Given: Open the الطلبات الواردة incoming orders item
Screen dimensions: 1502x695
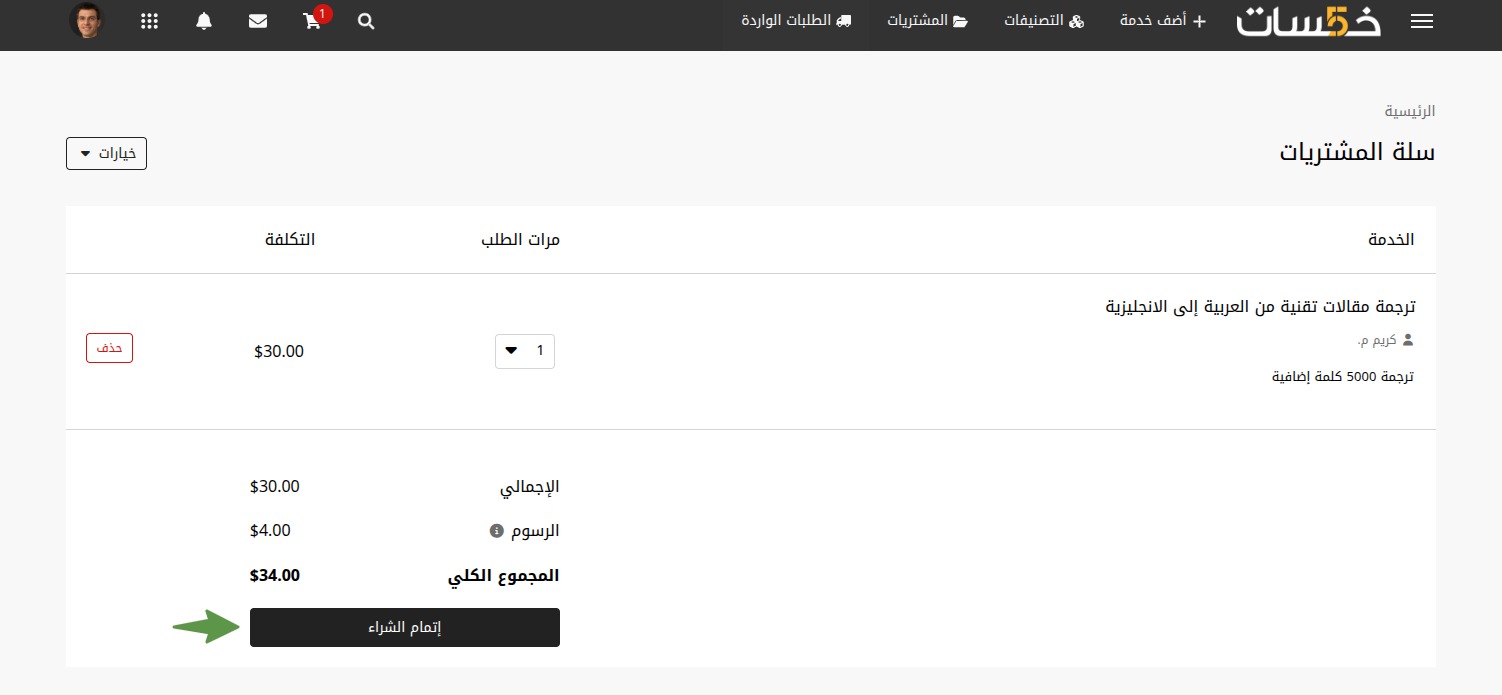Looking at the screenshot, I should click(x=796, y=21).
